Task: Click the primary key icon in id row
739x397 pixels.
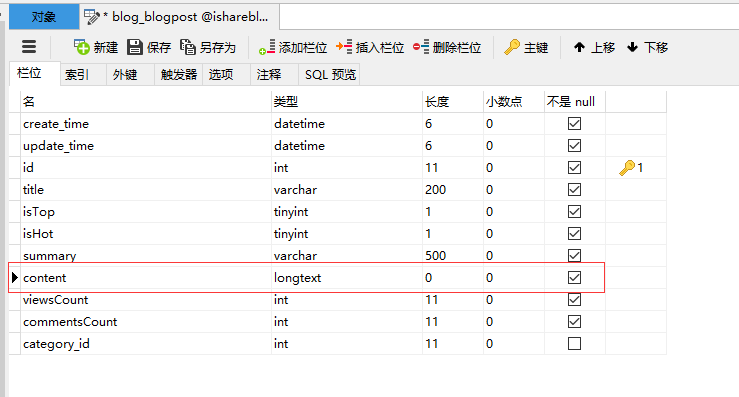Action: [627, 168]
